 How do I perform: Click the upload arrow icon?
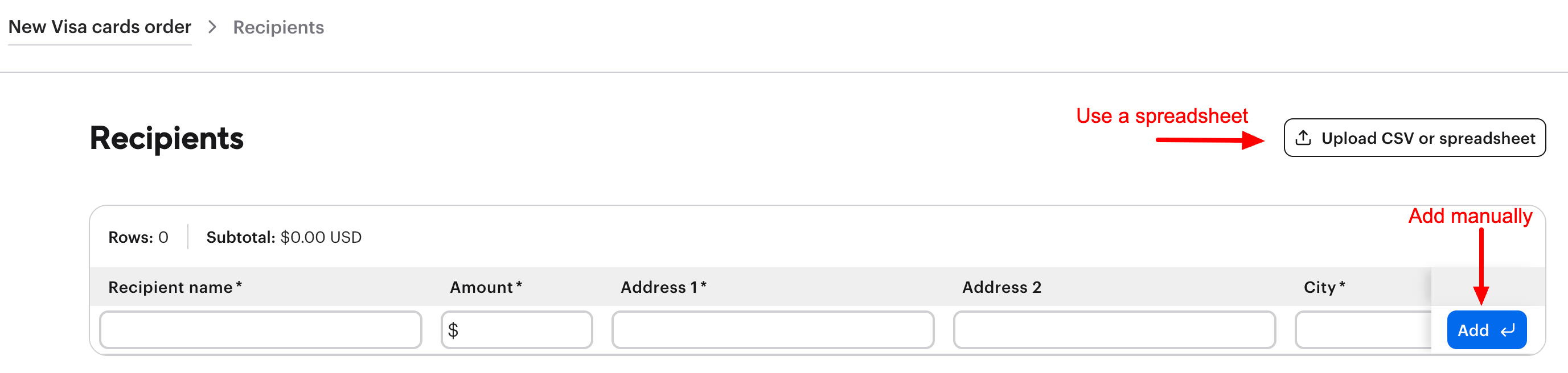(1303, 138)
